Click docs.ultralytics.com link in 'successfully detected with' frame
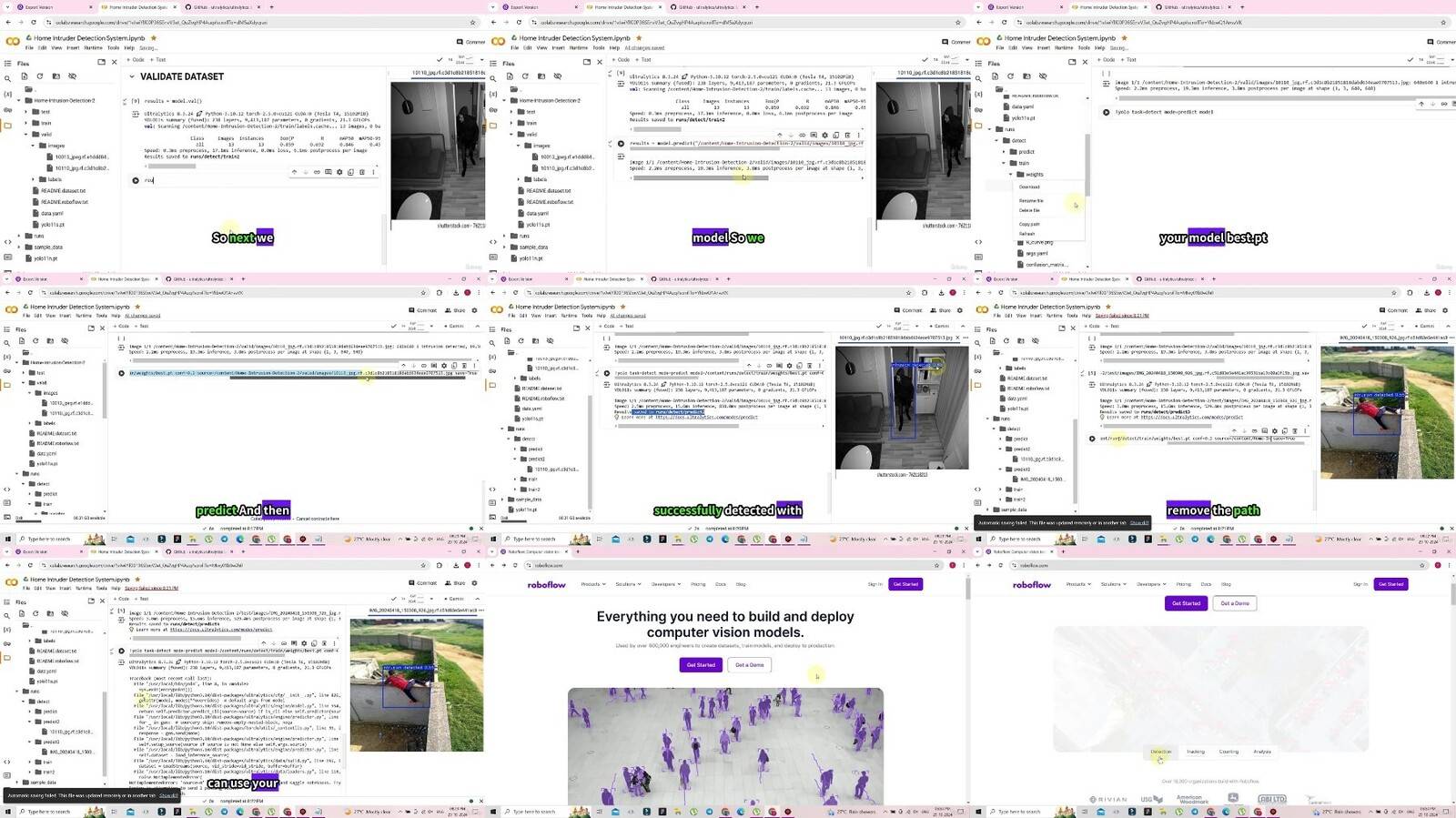 [708, 417]
